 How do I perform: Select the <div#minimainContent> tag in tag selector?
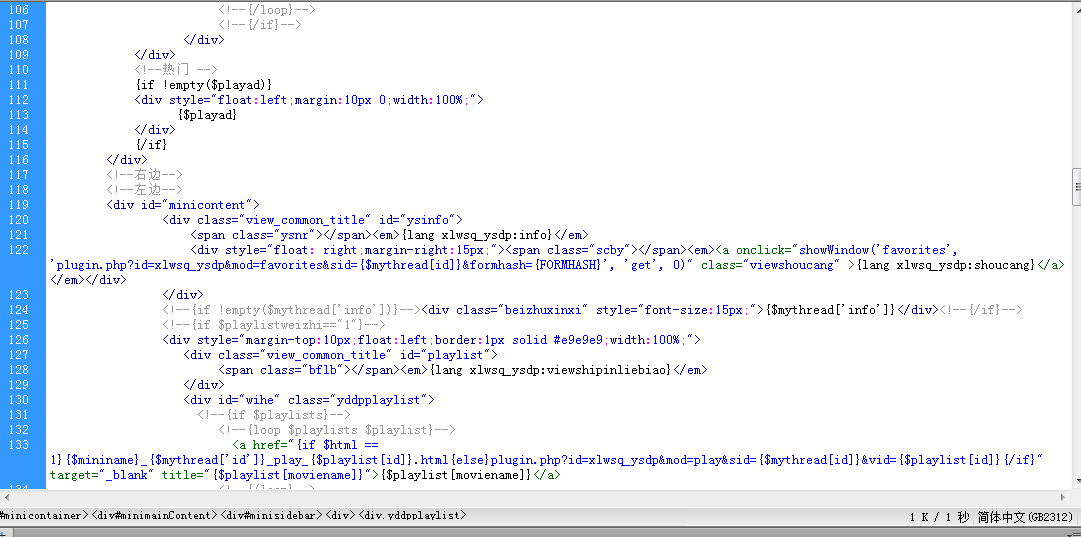pos(154,515)
